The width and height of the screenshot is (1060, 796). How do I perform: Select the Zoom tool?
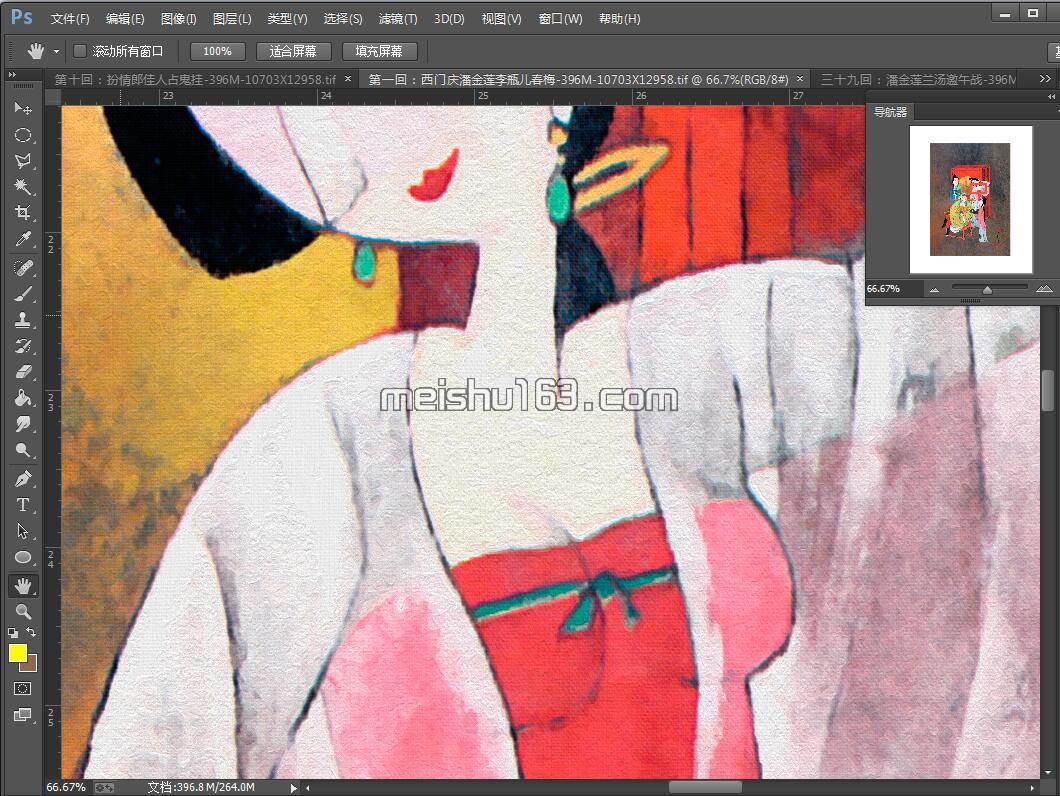point(22,611)
